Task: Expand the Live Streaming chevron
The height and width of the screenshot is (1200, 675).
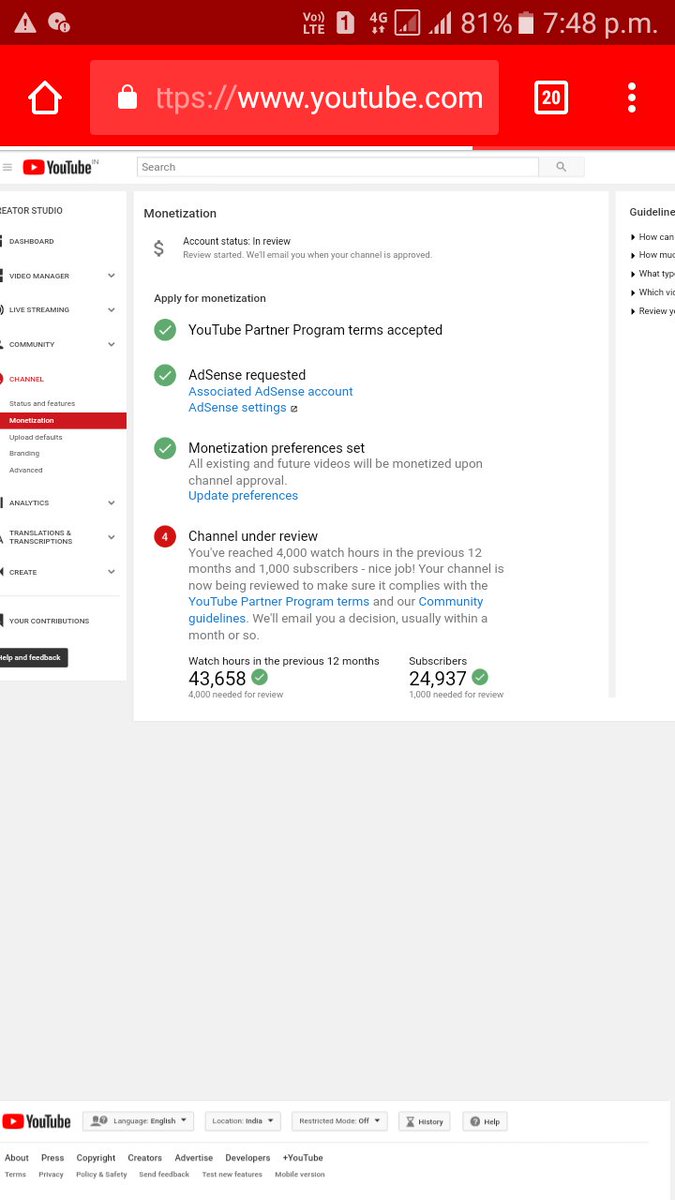Action: pyautogui.click(x=111, y=310)
